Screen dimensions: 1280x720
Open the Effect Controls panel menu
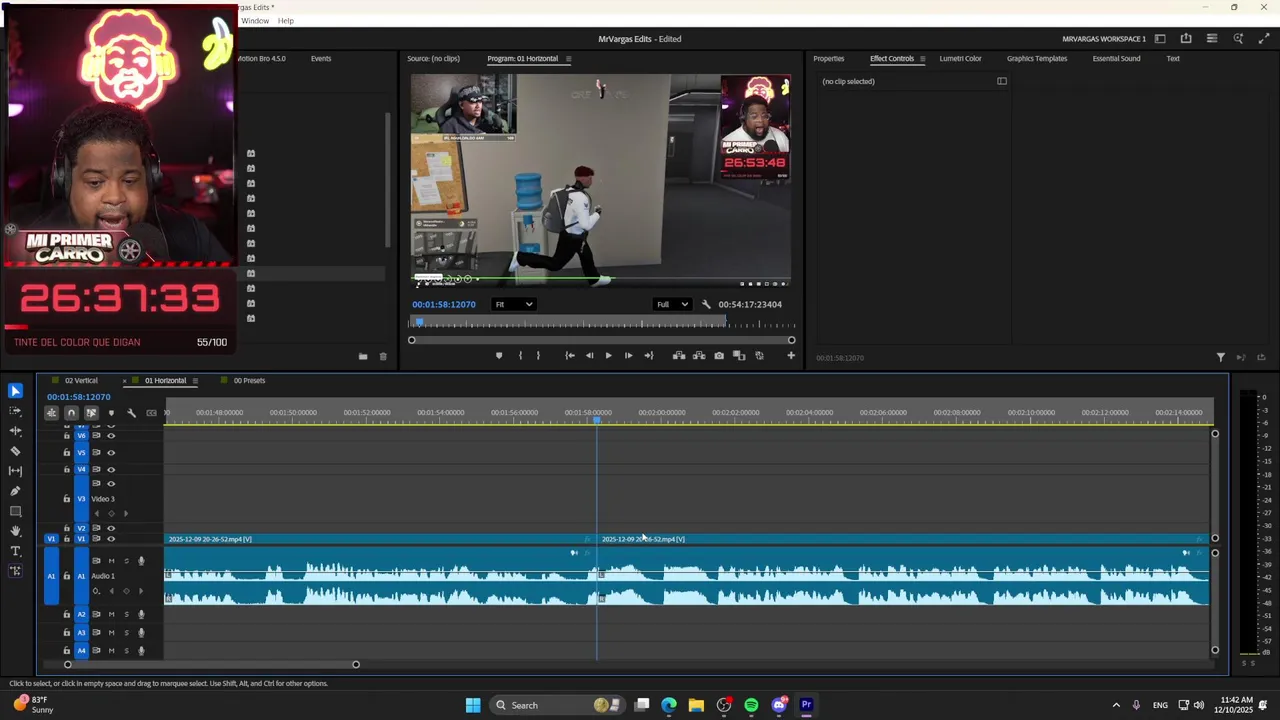(922, 59)
